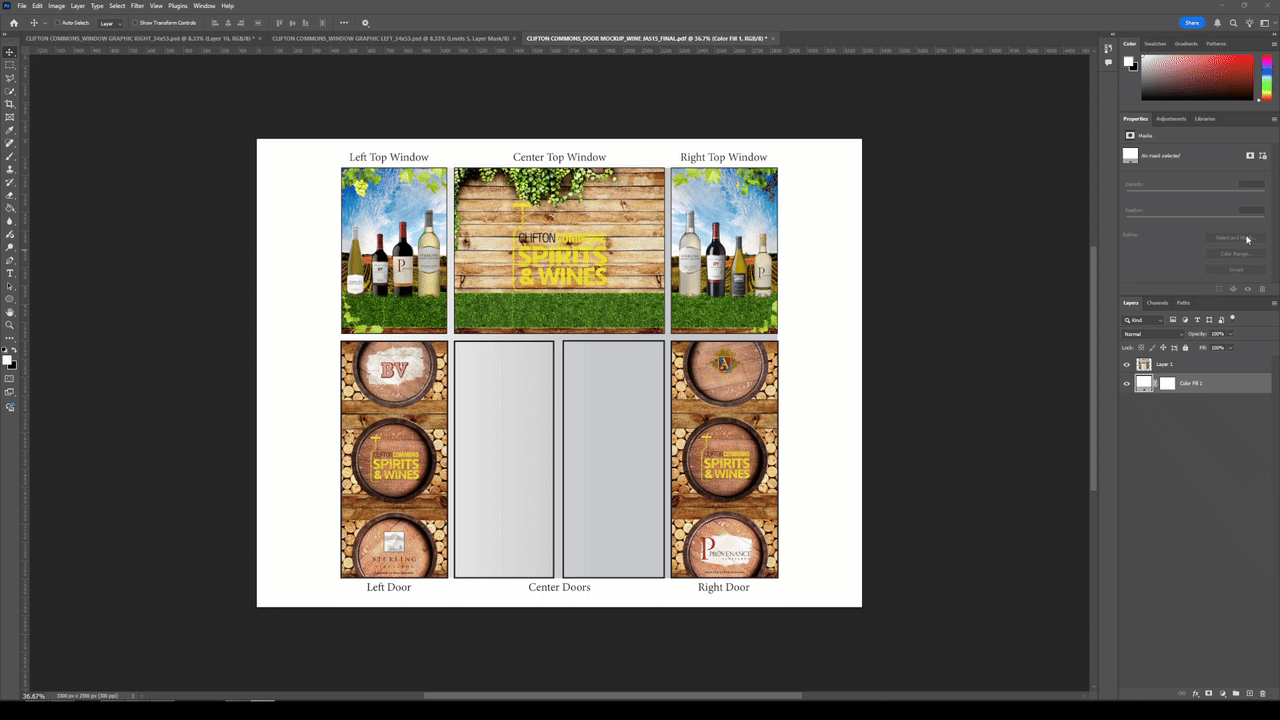Toggle lock transparent pixels

click(1141, 348)
